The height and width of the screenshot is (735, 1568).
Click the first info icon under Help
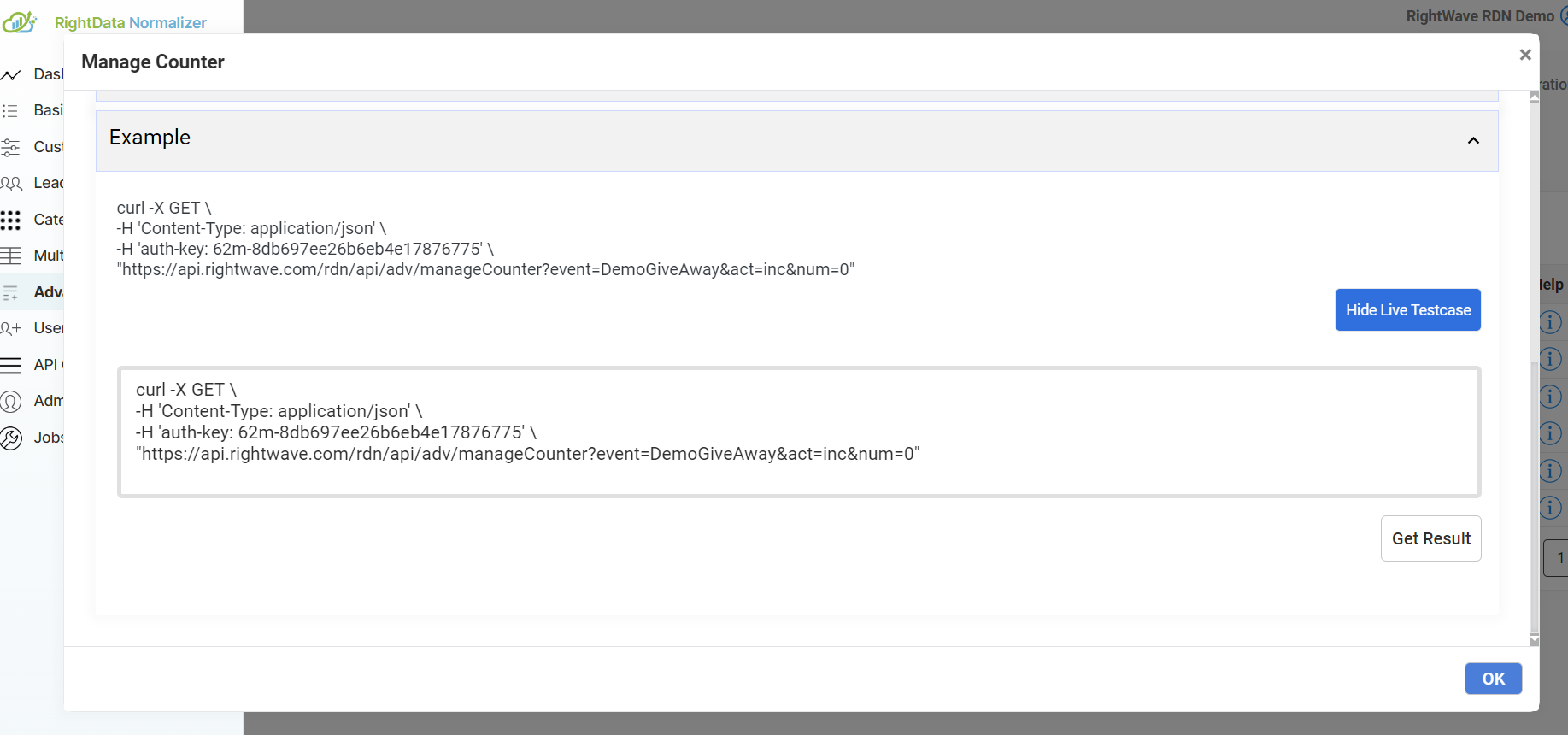click(1550, 322)
